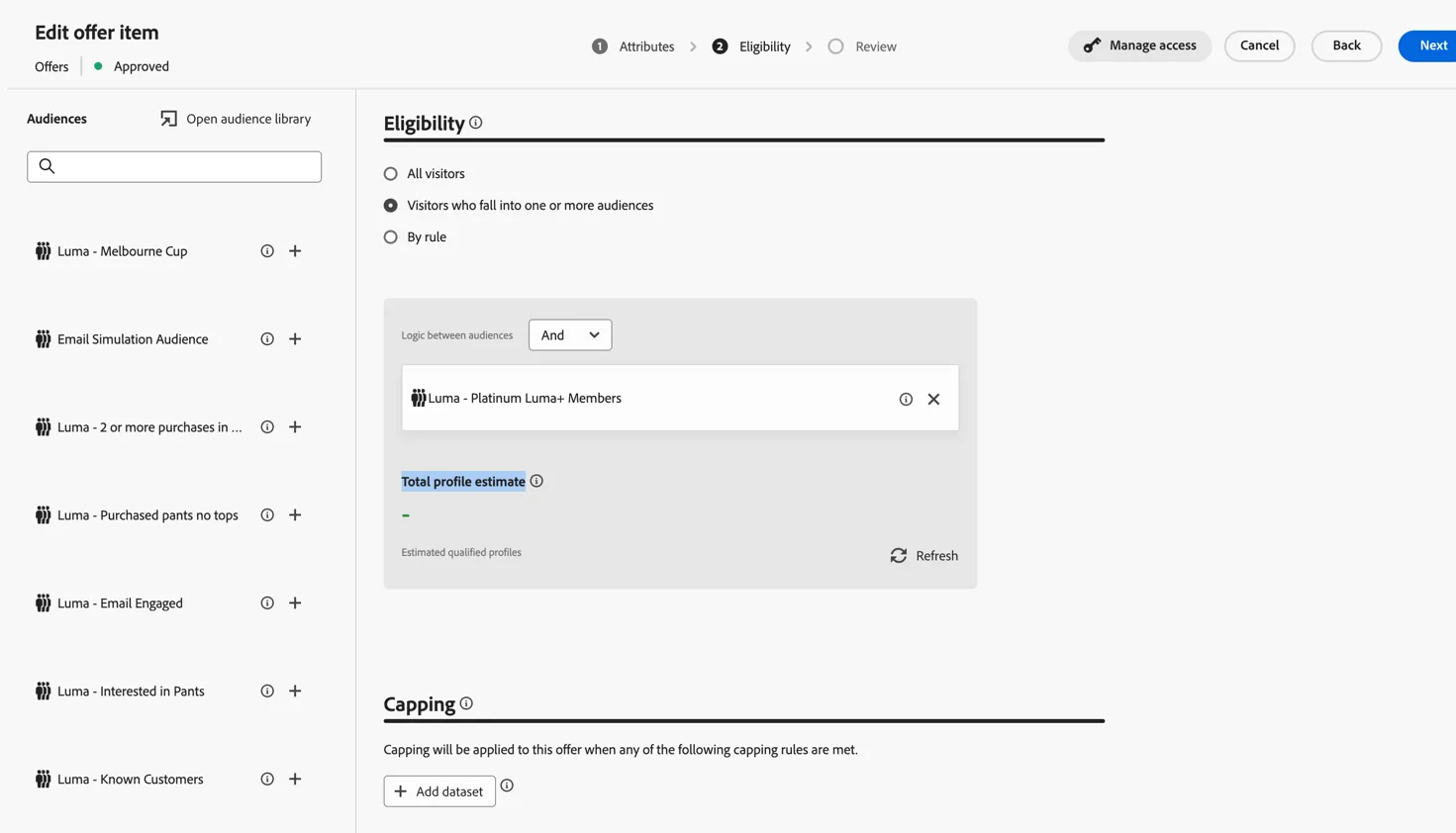
Task: Click the Offers breadcrumb label
Action: point(51,66)
